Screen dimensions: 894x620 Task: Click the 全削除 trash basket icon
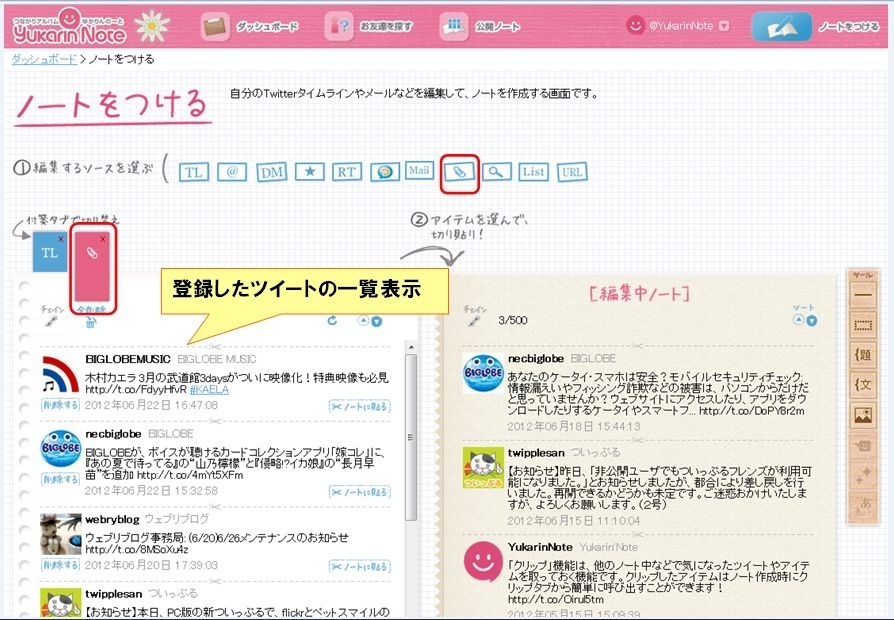(91, 323)
